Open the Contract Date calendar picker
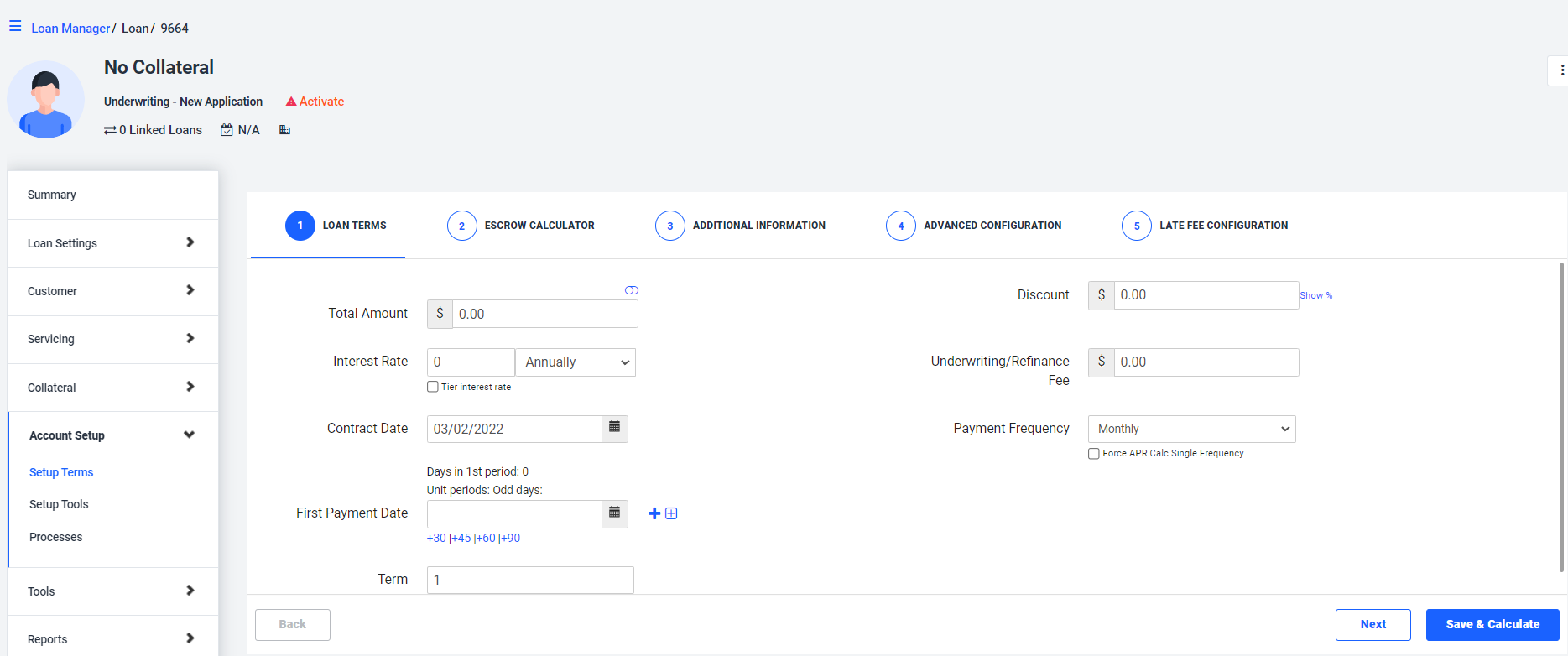Image resolution: width=1568 pixels, height=656 pixels. (615, 428)
